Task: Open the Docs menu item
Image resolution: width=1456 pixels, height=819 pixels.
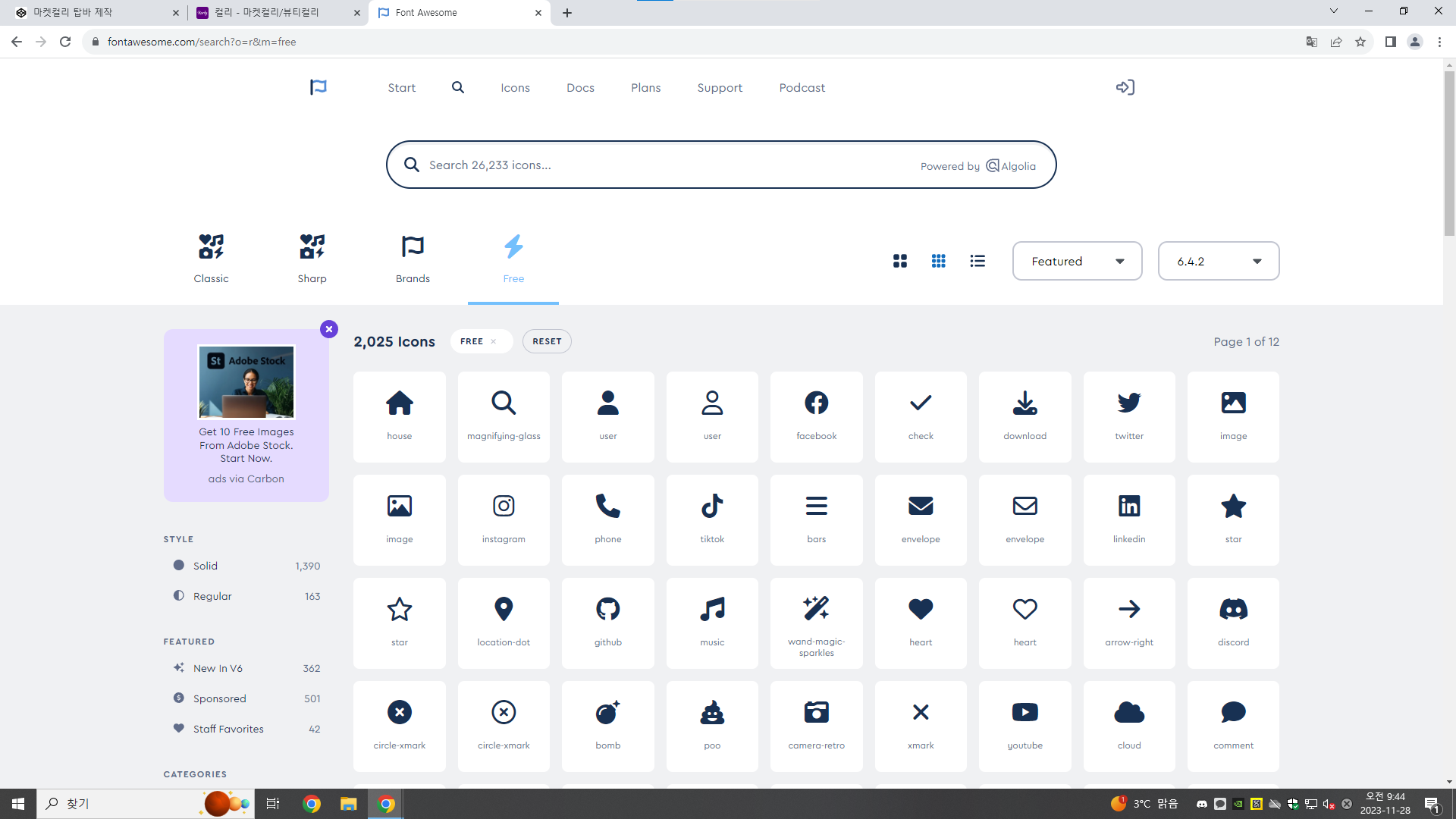Action: pos(580,88)
